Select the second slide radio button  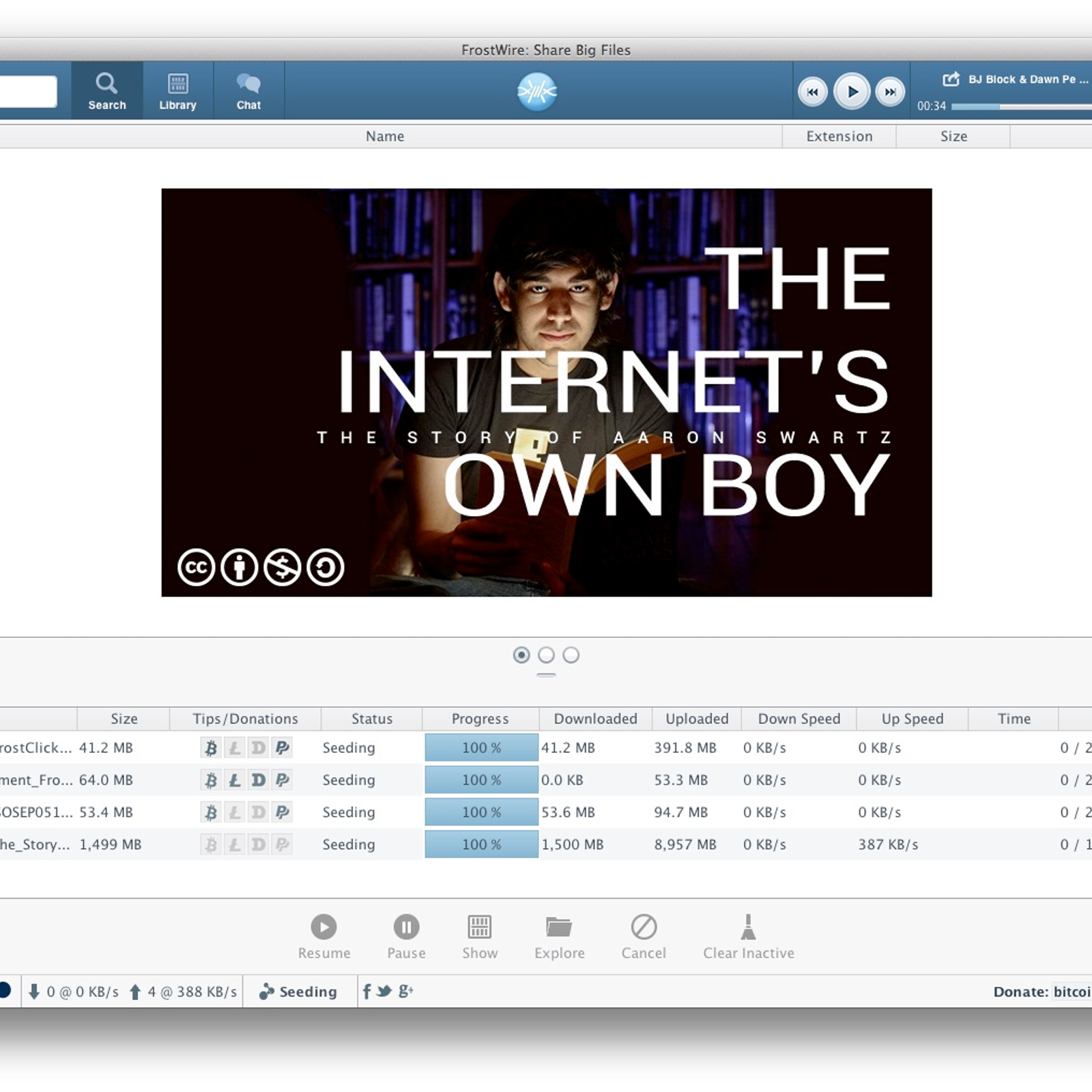pos(546,655)
